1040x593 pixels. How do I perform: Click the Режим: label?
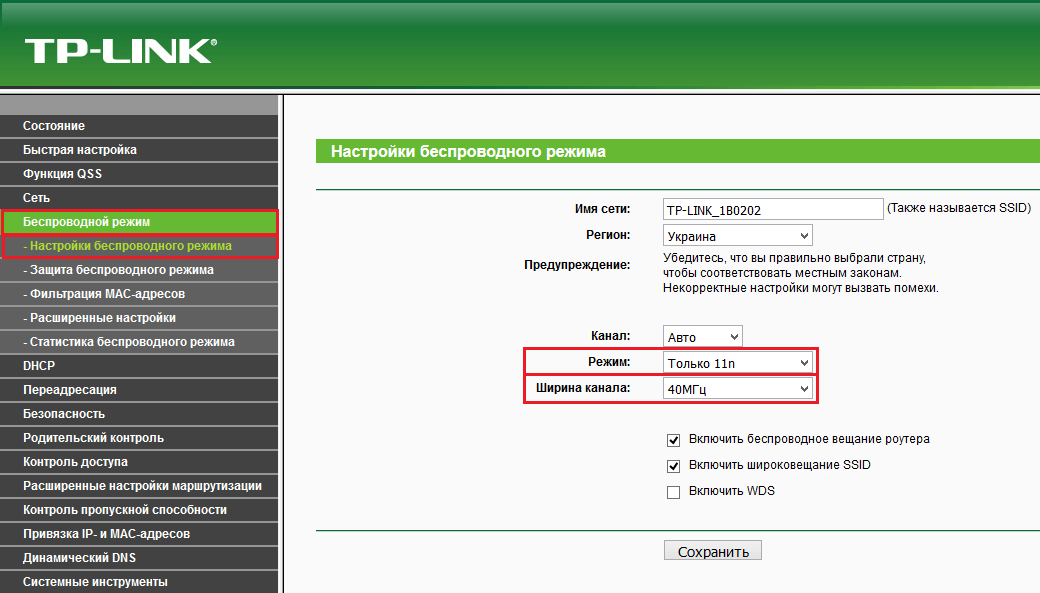(x=609, y=362)
